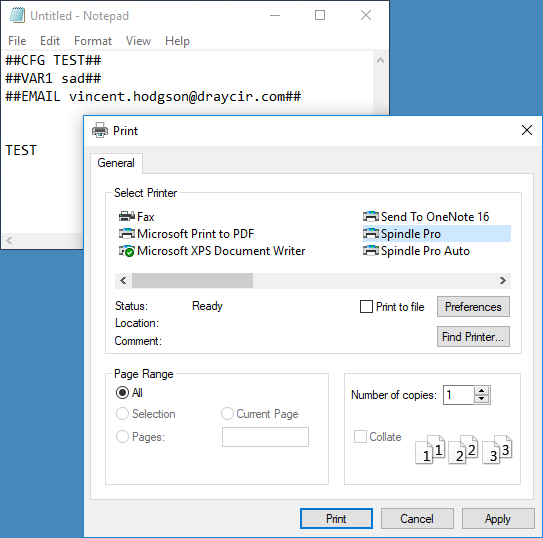Click the Notepad app icon in title bar
Image resolution: width=543 pixels, height=538 pixels.
(x=17, y=16)
